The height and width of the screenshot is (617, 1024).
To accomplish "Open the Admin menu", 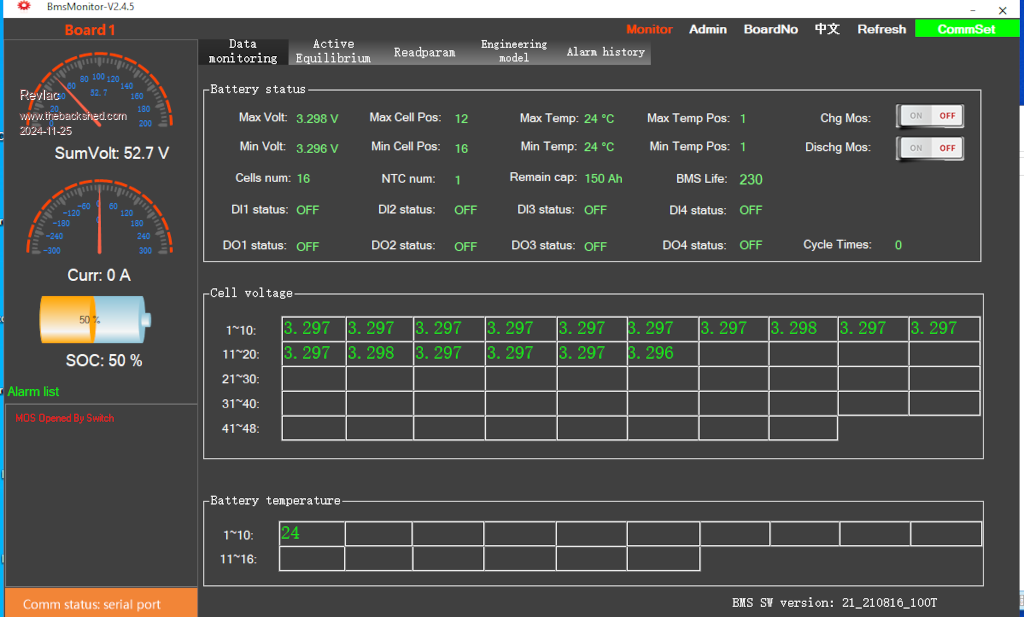I will (708, 29).
